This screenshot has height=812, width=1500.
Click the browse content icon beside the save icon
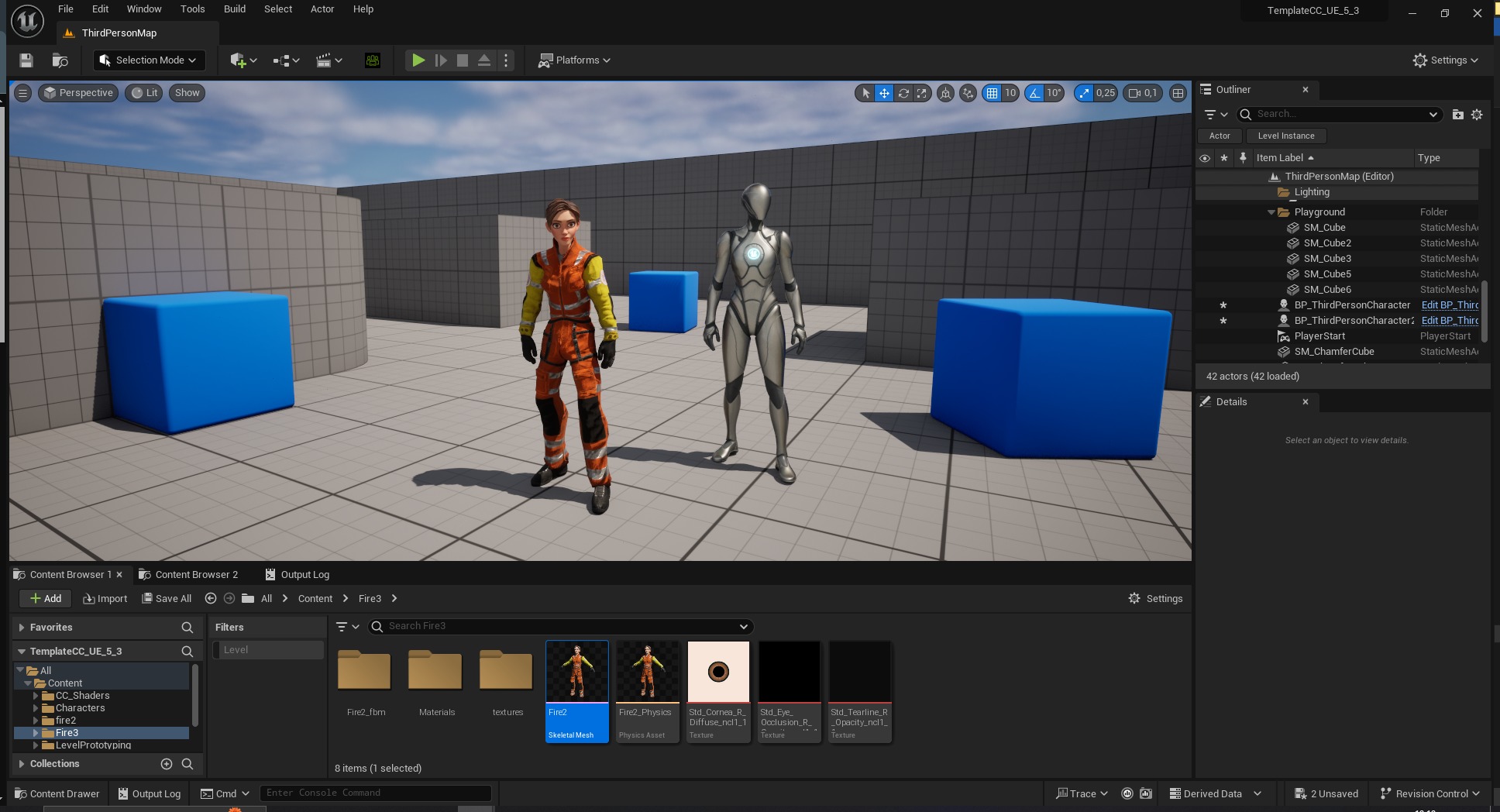[x=60, y=60]
